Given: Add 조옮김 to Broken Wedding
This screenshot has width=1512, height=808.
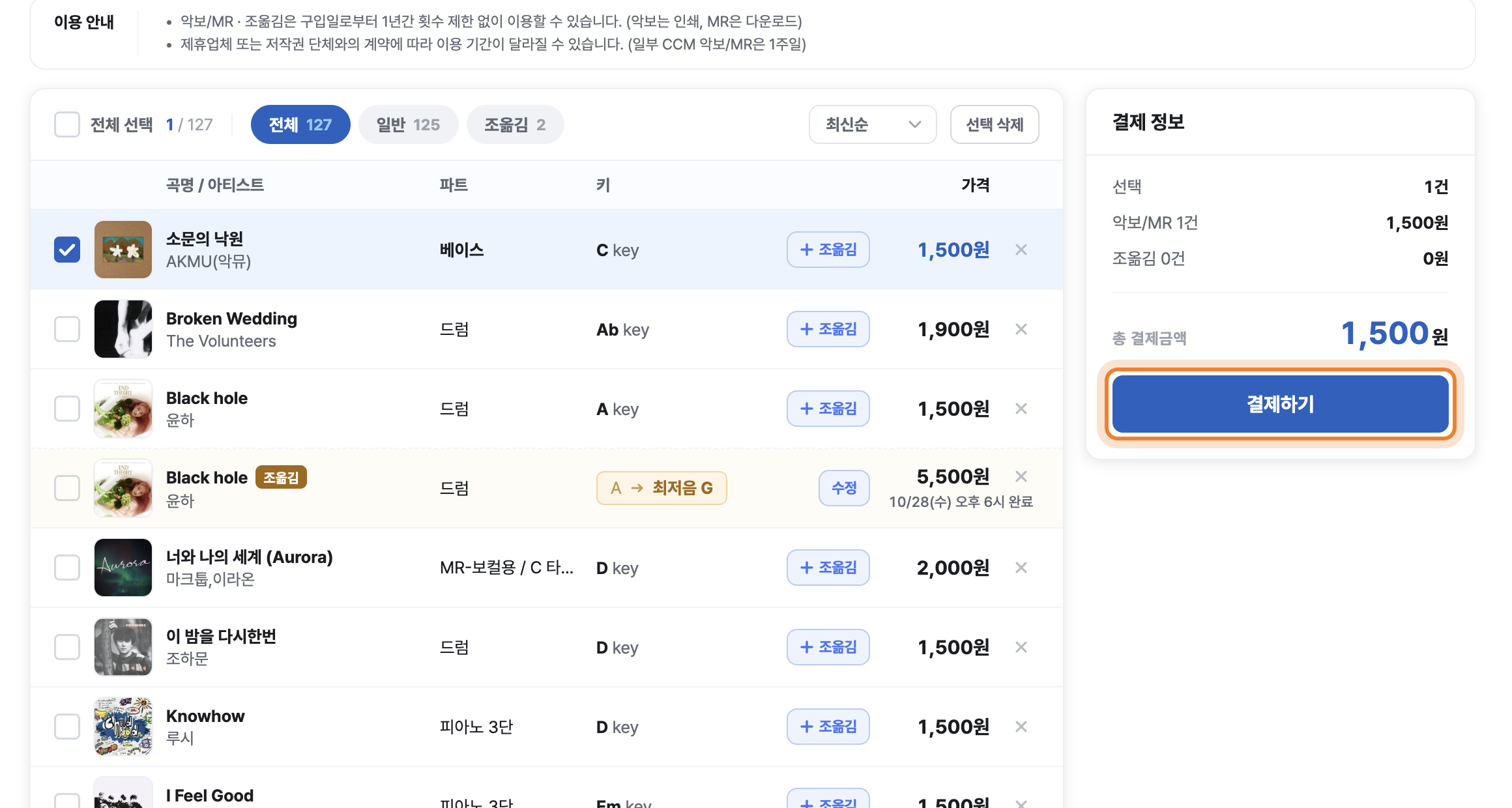Looking at the screenshot, I should click(828, 329).
